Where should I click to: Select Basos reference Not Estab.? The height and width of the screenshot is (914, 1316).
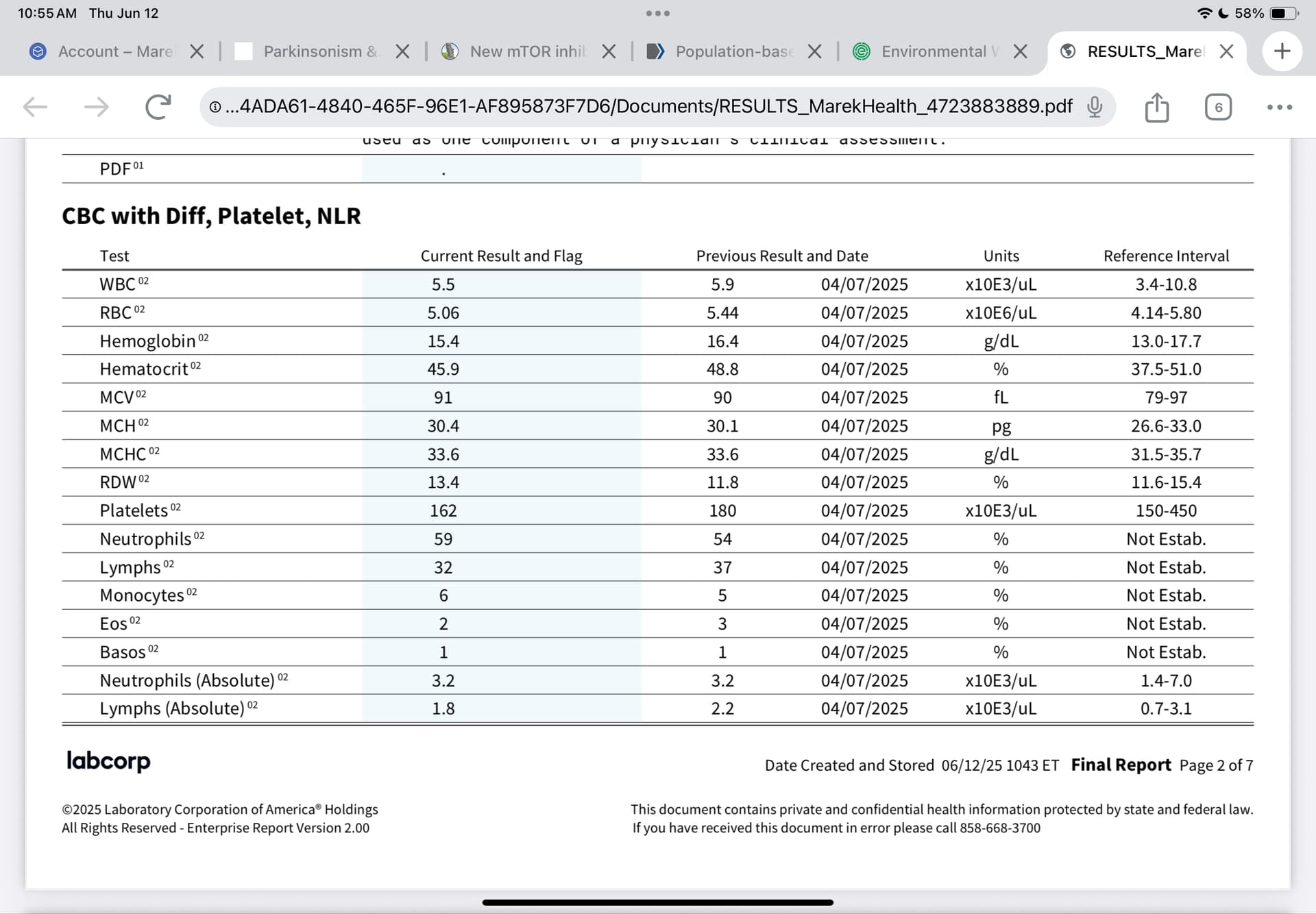(x=1166, y=652)
